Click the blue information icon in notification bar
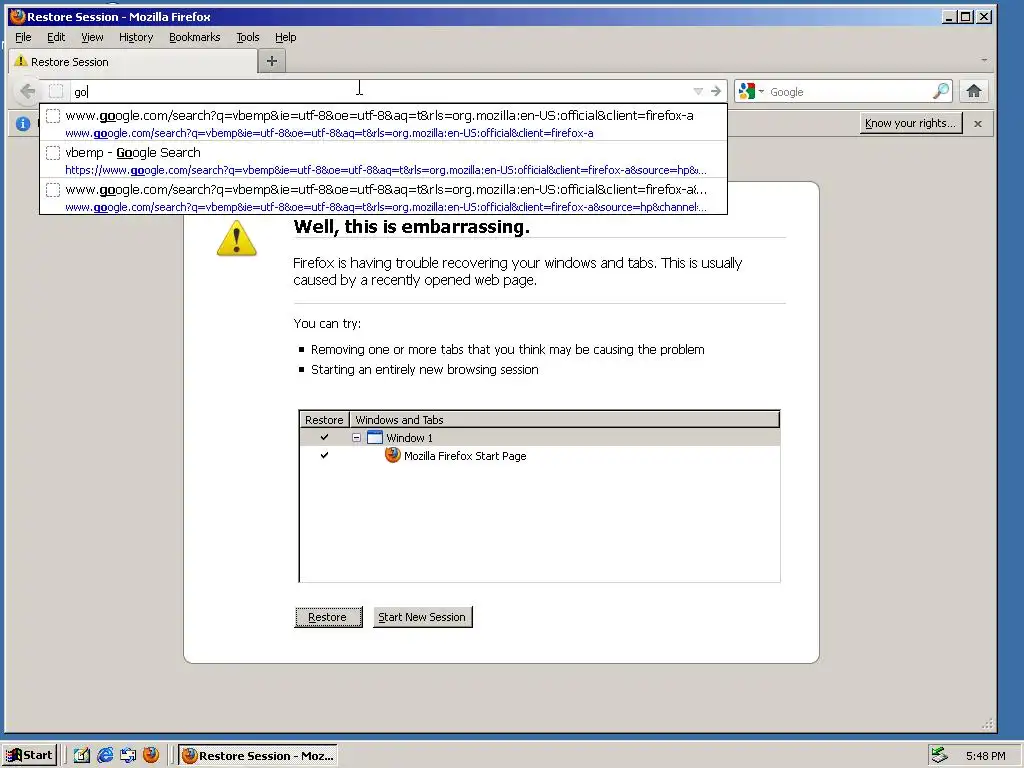This screenshot has width=1024, height=768. pos(23,123)
